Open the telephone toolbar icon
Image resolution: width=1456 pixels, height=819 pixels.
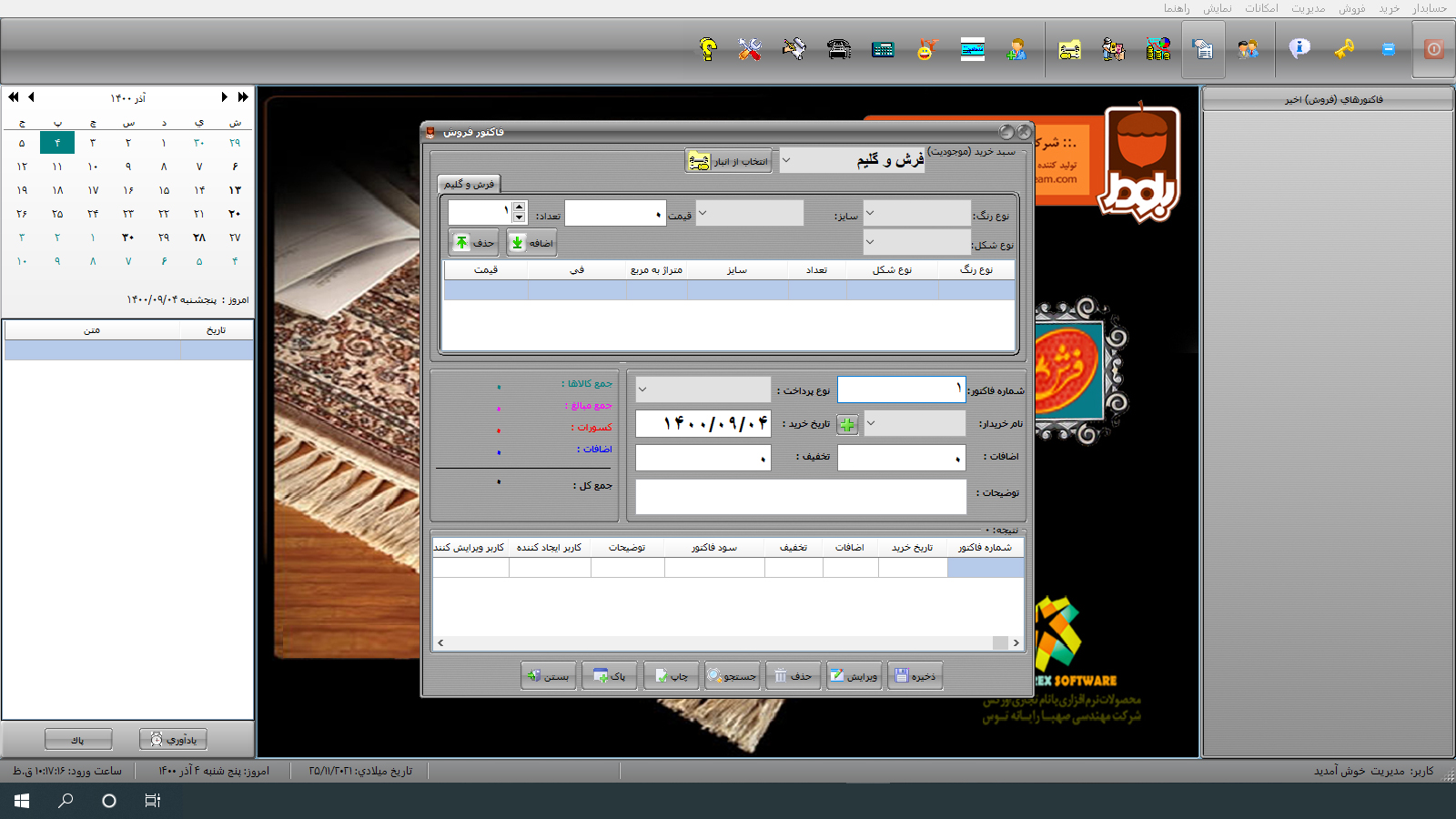pyautogui.click(x=839, y=49)
